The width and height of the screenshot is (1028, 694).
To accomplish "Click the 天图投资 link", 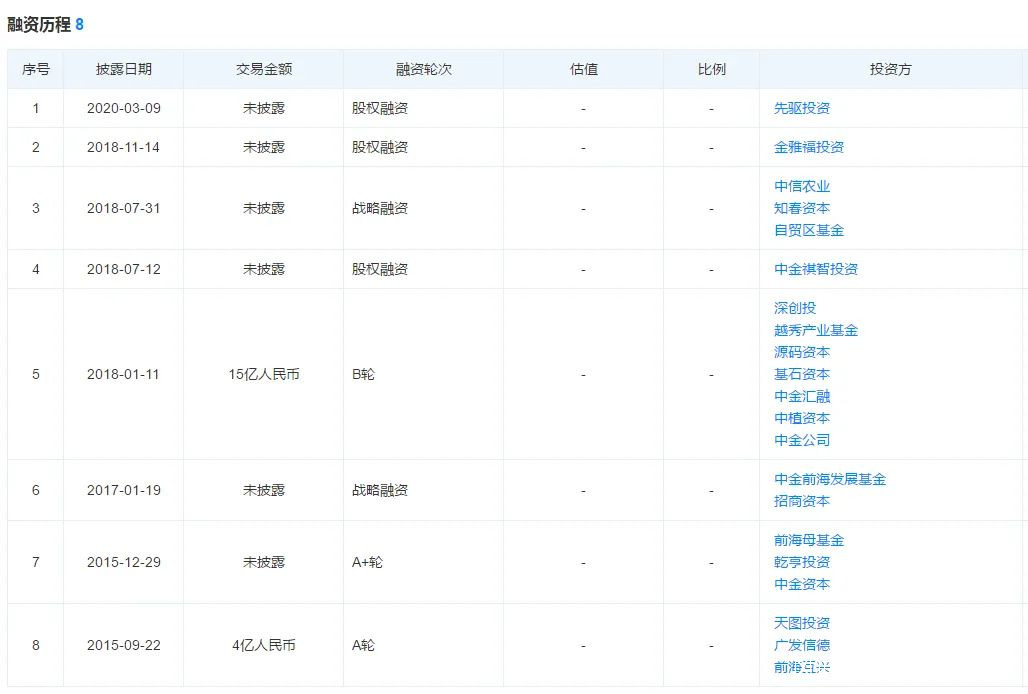I will pyautogui.click(x=802, y=623).
